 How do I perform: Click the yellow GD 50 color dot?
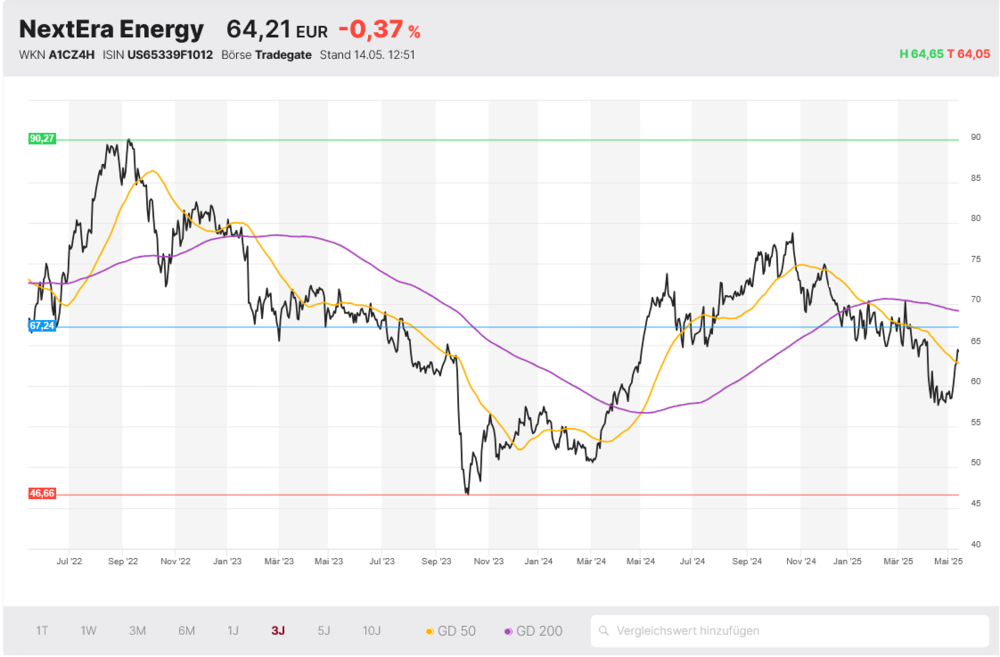pos(430,632)
